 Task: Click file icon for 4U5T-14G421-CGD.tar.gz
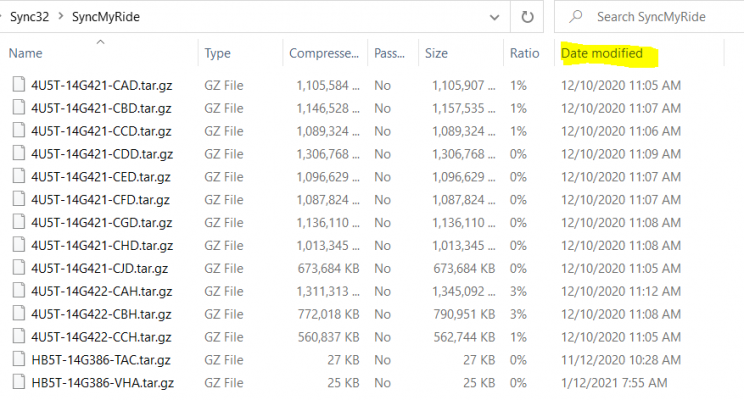[x=19, y=222]
